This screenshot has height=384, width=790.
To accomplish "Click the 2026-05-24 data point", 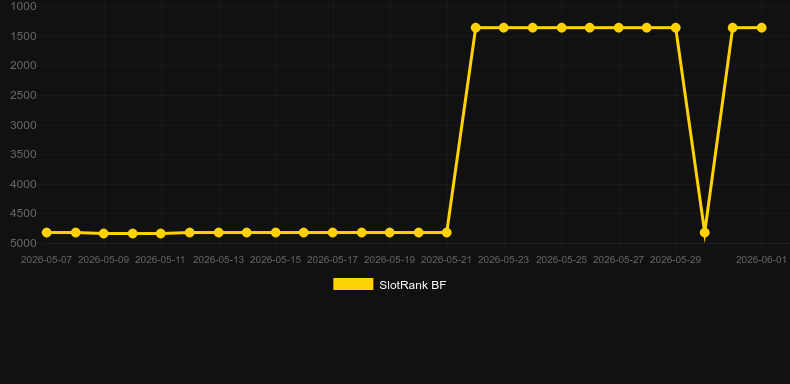I will [x=533, y=27].
